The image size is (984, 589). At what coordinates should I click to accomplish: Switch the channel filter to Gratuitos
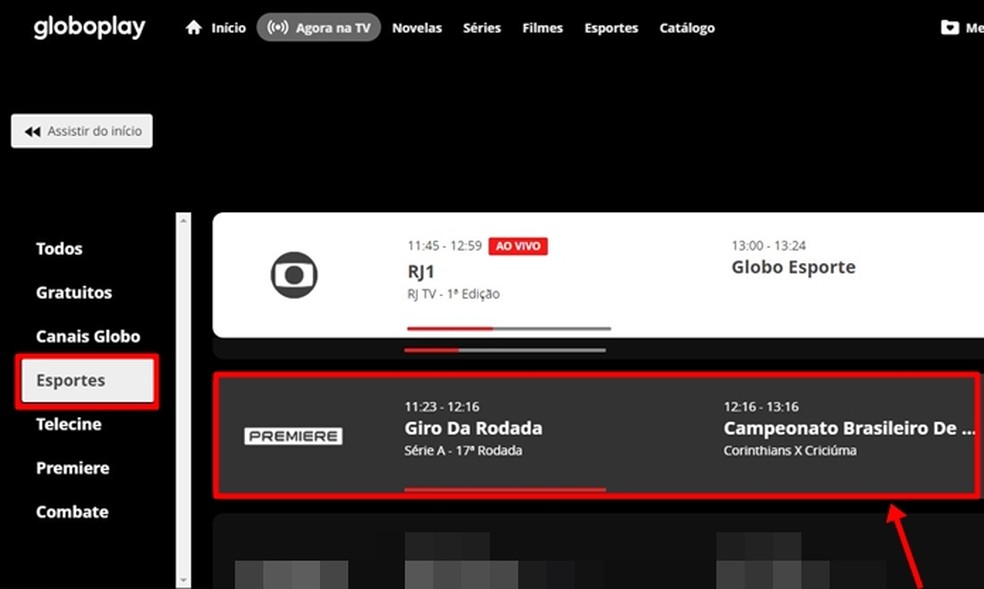click(73, 292)
